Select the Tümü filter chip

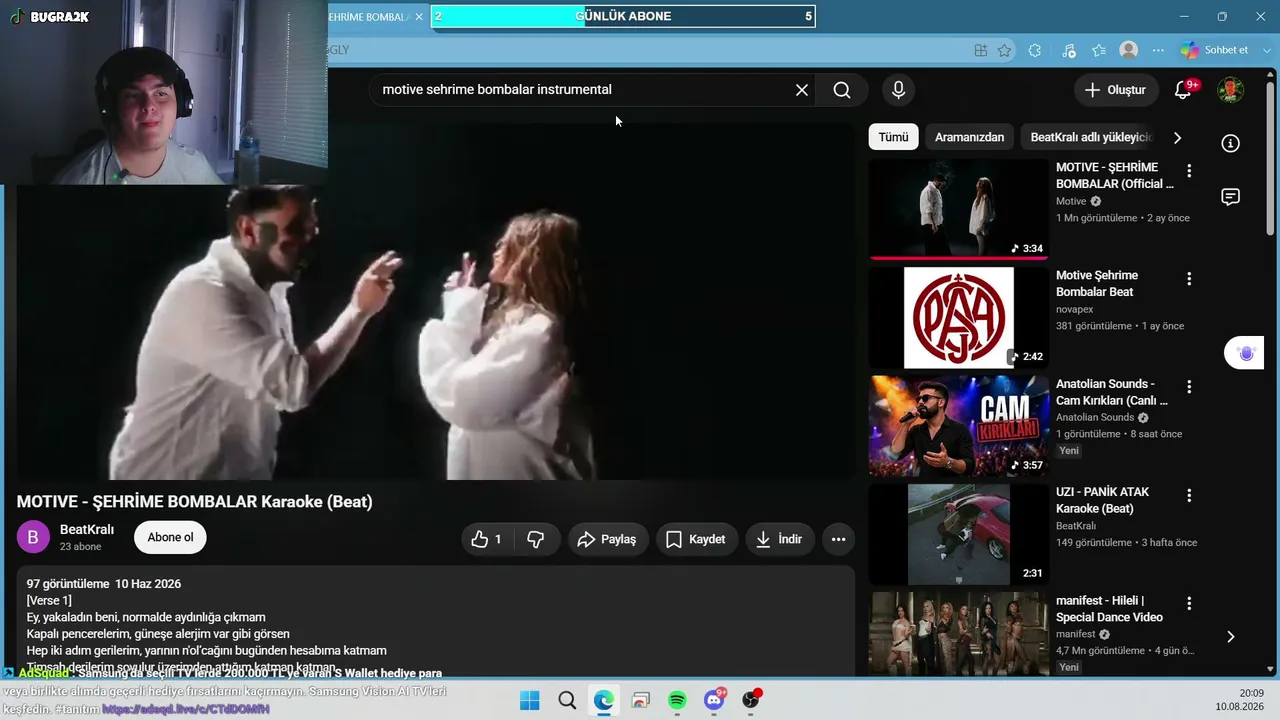click(x=893, y=137)
